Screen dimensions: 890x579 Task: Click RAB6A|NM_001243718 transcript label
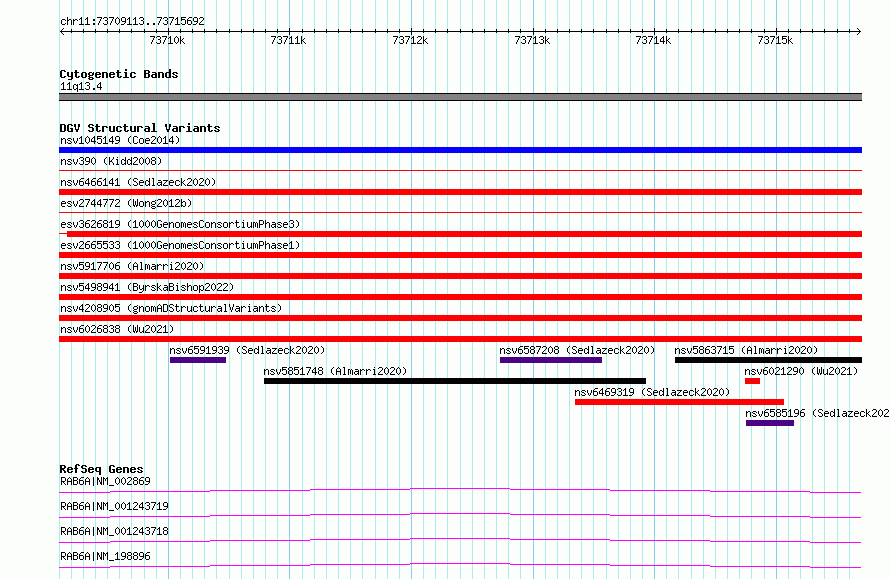(x=115, y=531)
